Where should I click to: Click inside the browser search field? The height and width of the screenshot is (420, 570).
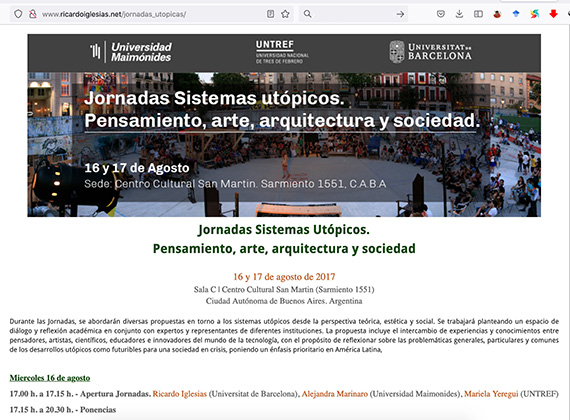point(353,14)
